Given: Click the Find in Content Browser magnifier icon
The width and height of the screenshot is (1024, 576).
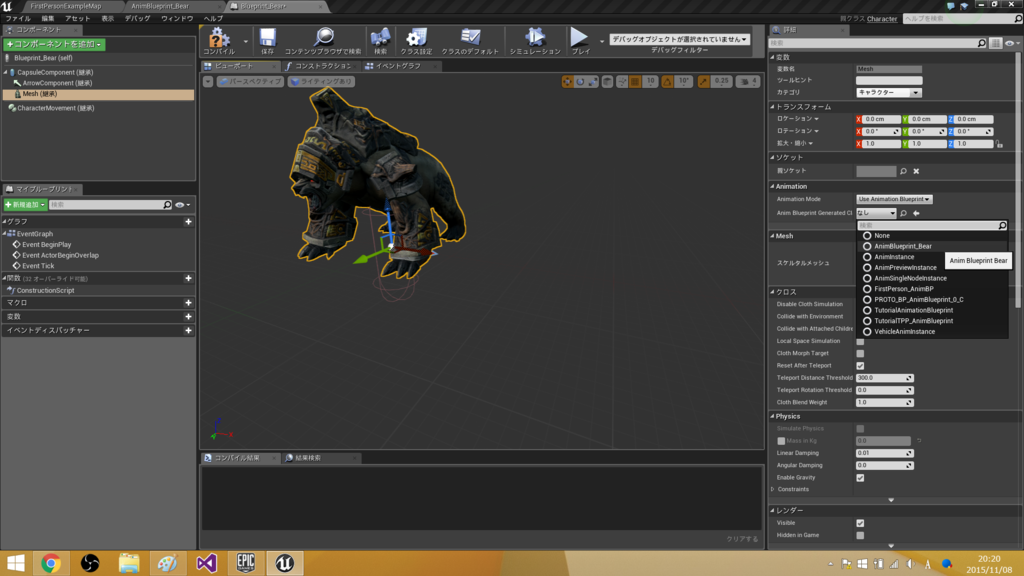Looking at the screenshot, I should click(x=323, y=37).
